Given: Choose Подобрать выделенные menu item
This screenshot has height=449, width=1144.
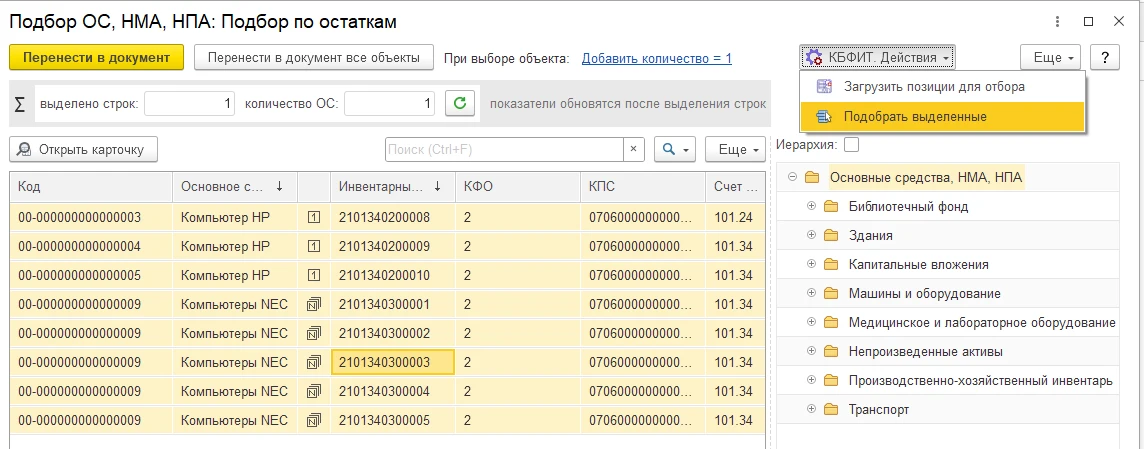Looking at the screenshot, I should click(x=943, y=117).
